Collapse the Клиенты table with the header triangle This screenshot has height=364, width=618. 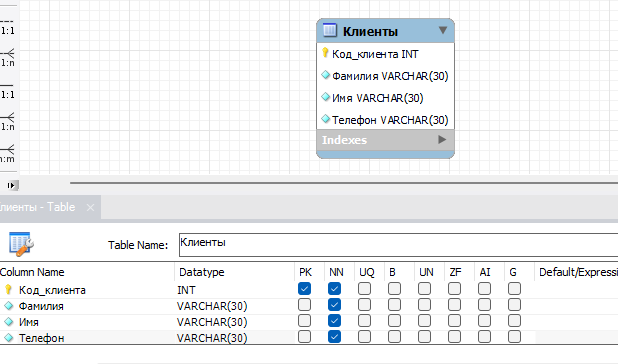443,30
